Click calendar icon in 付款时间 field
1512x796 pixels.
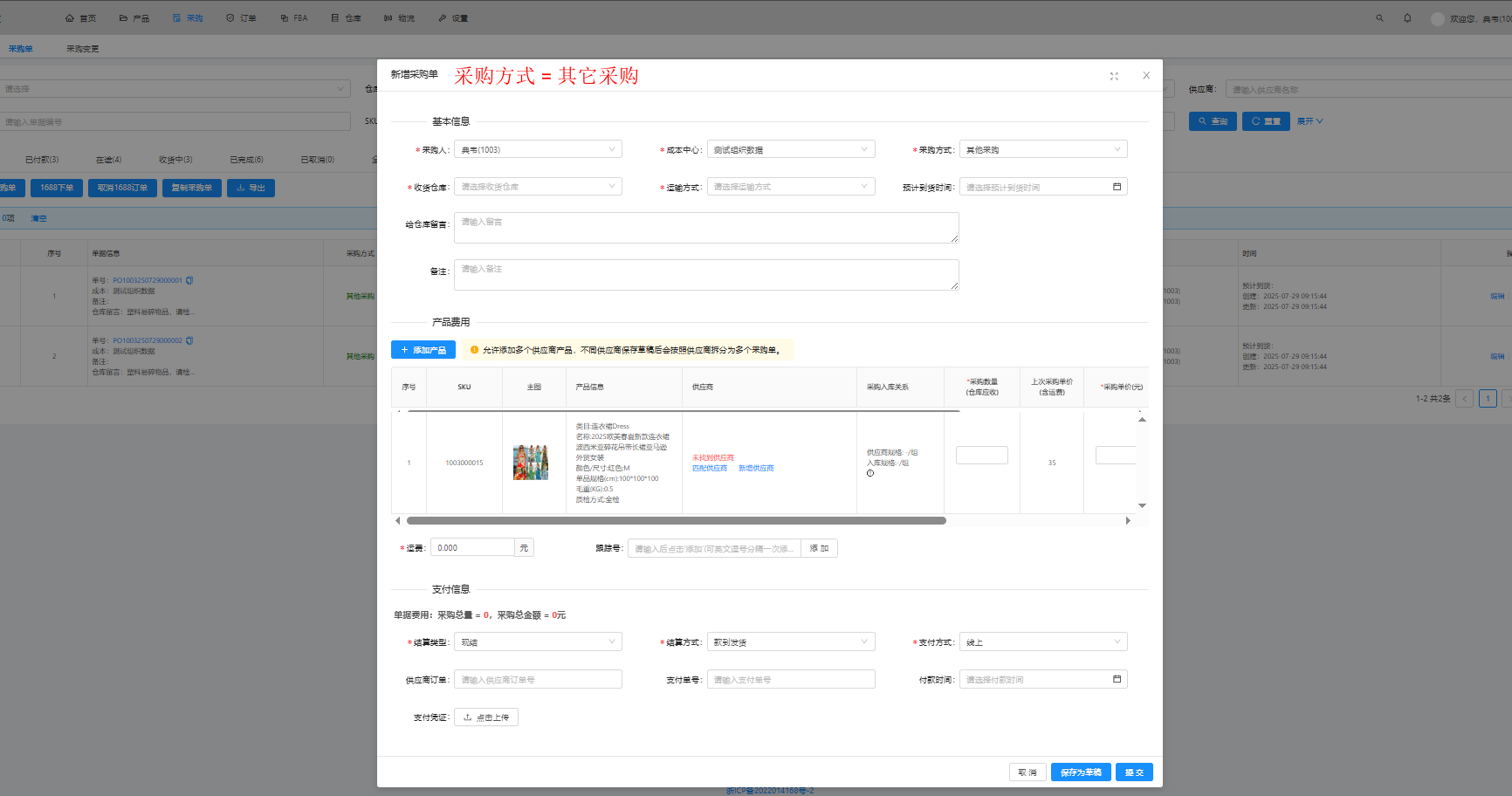coord(1117,679)
